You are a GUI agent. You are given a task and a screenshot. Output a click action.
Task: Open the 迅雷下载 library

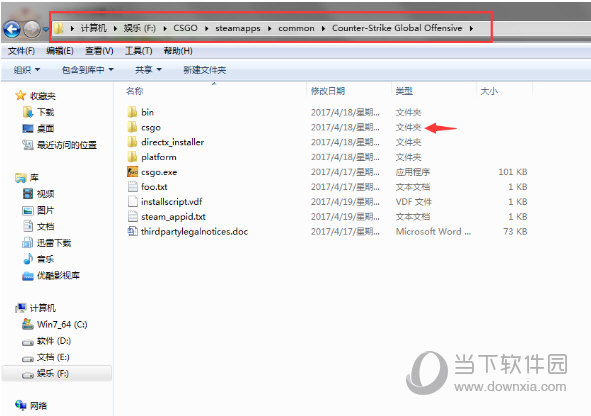point(47,243)
